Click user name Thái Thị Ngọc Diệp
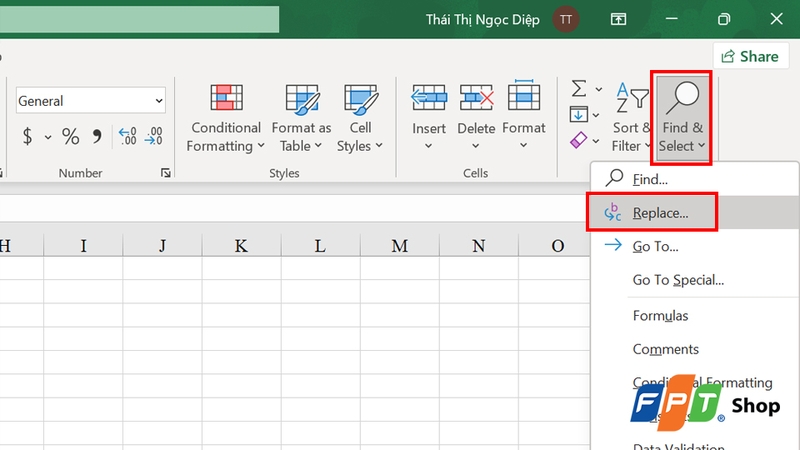 point(483,19)
